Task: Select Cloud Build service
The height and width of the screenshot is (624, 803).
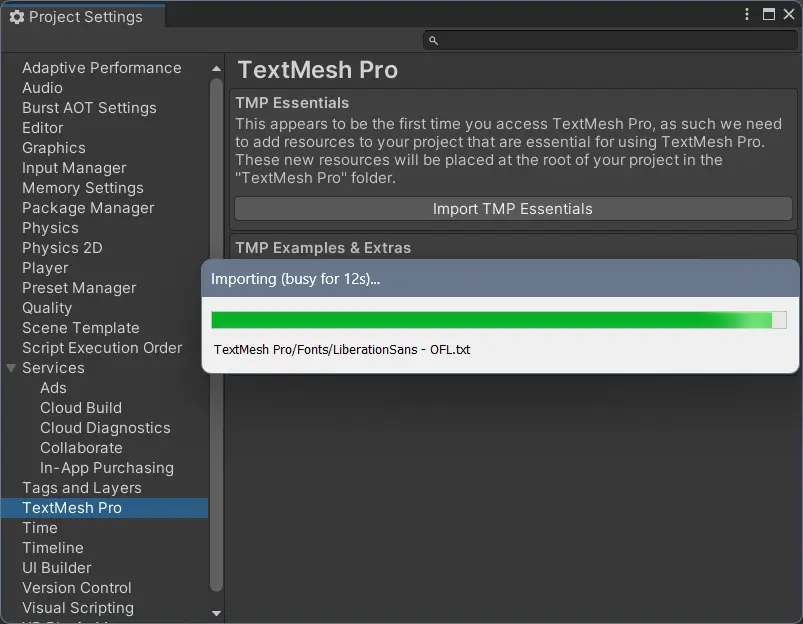Action: tap(81, 407)
